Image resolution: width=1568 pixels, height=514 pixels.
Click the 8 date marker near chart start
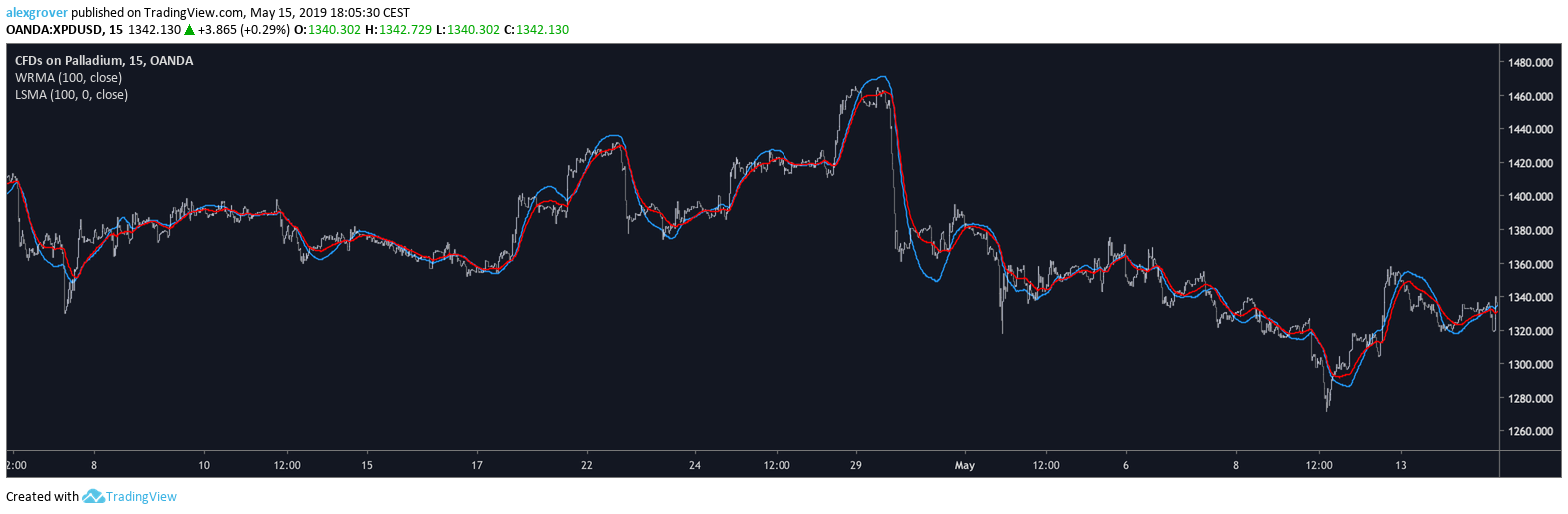[94, 466]
